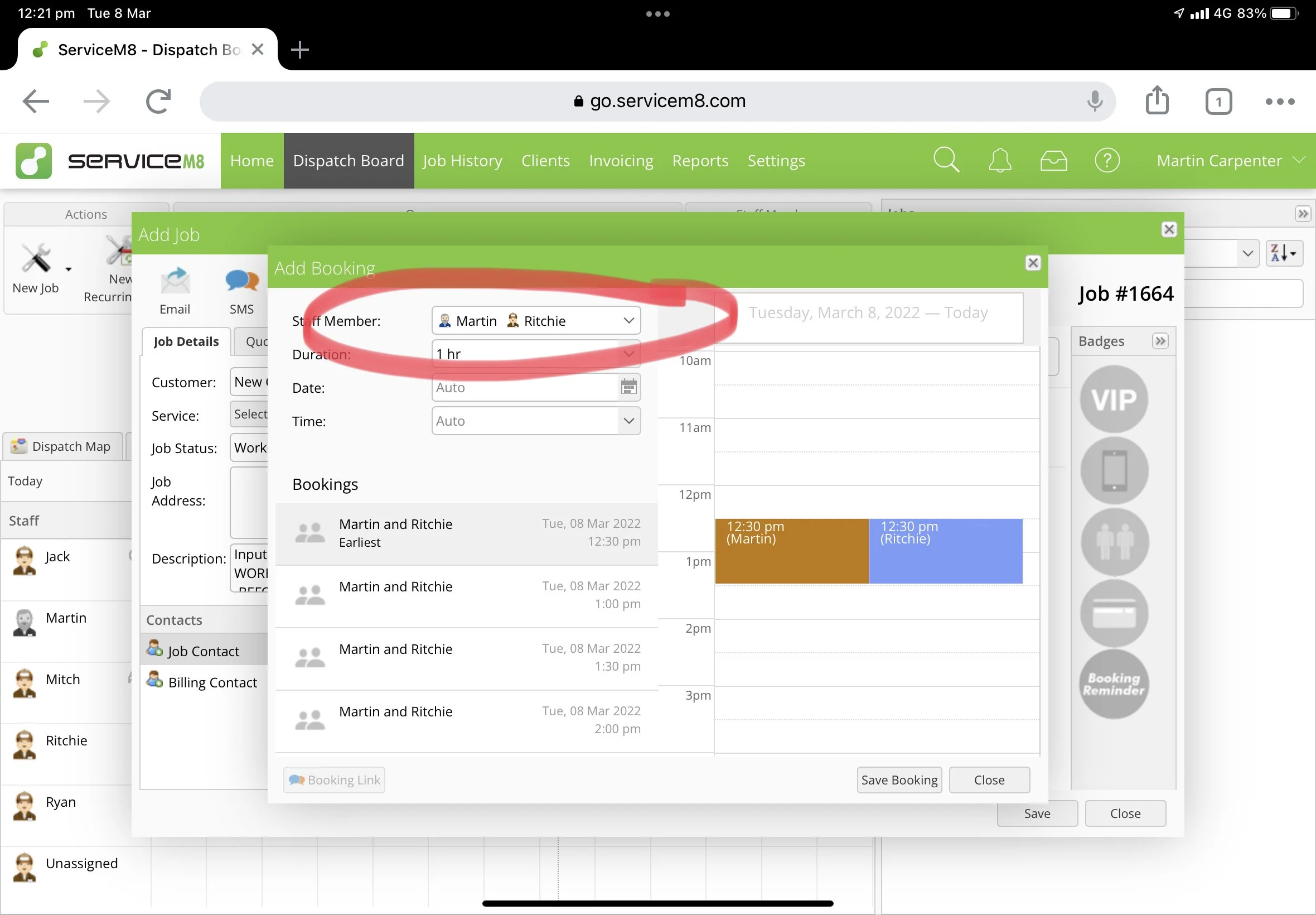This screenshot has width=1316, height=915.
Task: Open the notifications bell icon
Action: 1000,161
